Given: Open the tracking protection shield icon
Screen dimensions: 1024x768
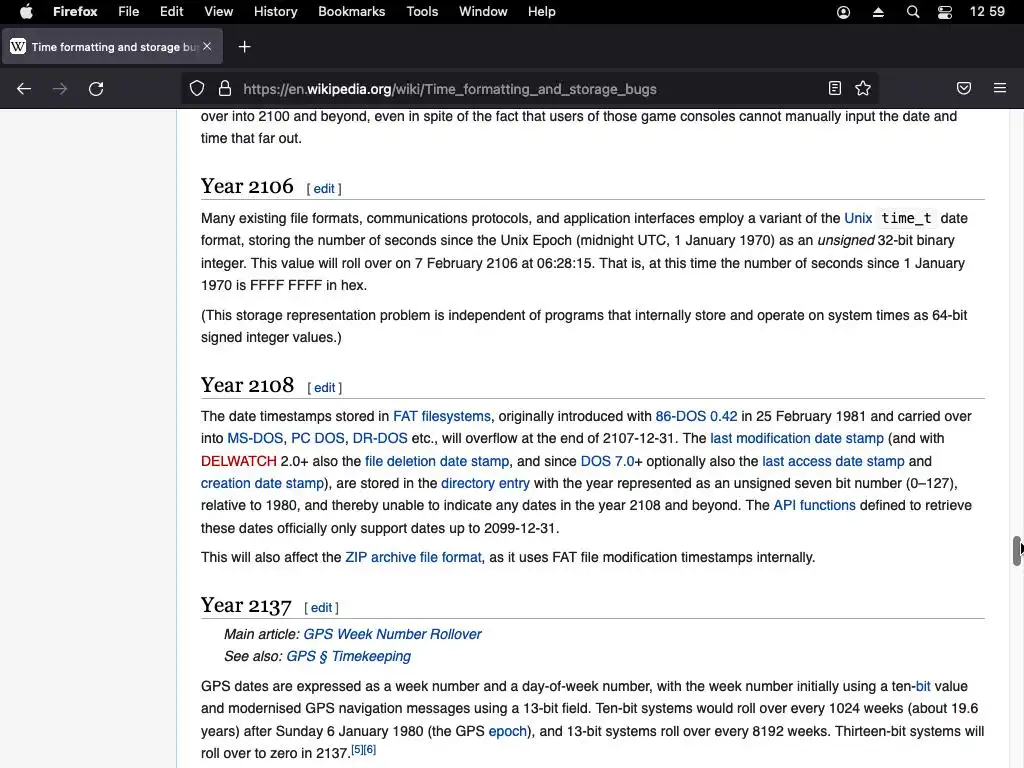Looking at the screenshot, I should [x=197, y=89].
